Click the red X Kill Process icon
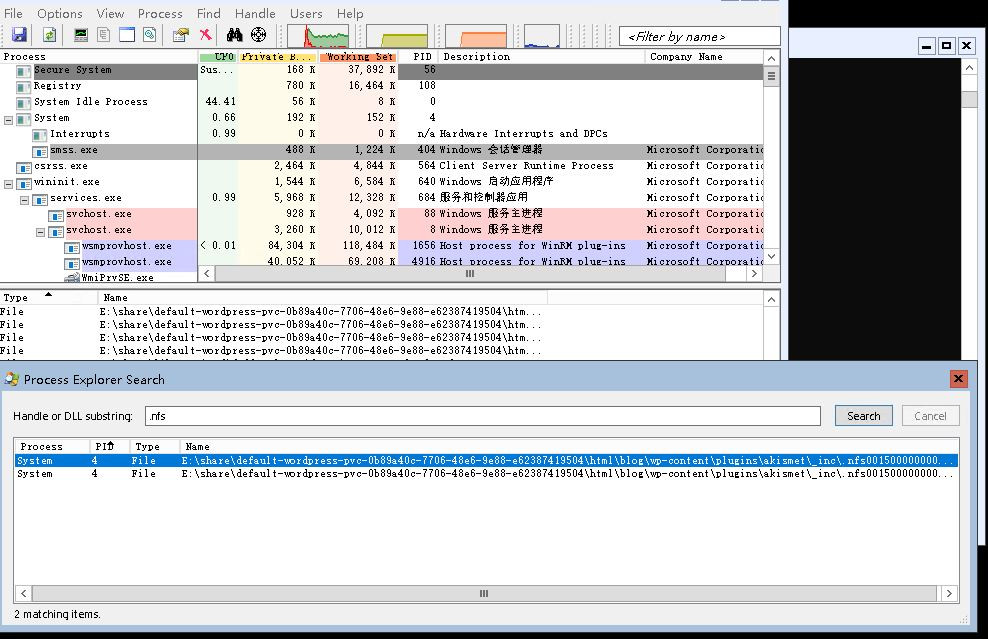This screenshot has width=988, height=639. tap(205, 35)
